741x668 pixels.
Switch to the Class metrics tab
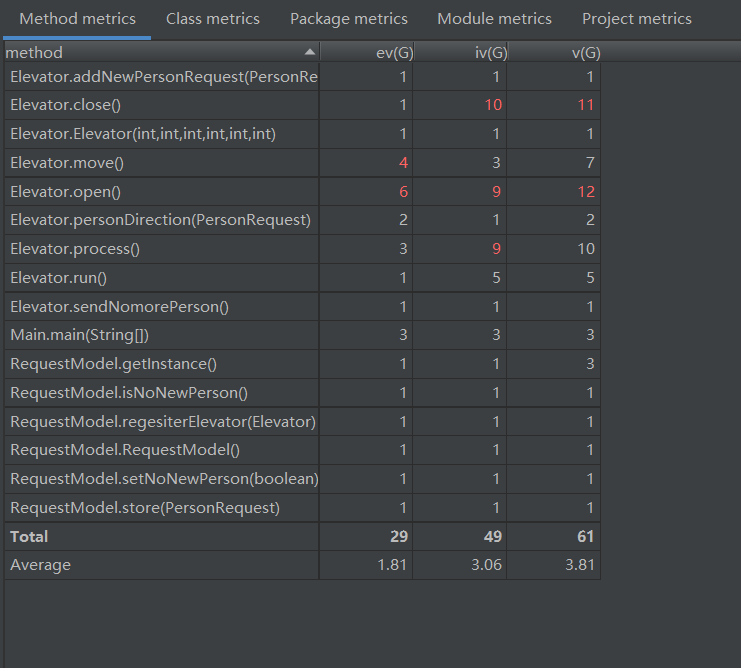(213, 19)
